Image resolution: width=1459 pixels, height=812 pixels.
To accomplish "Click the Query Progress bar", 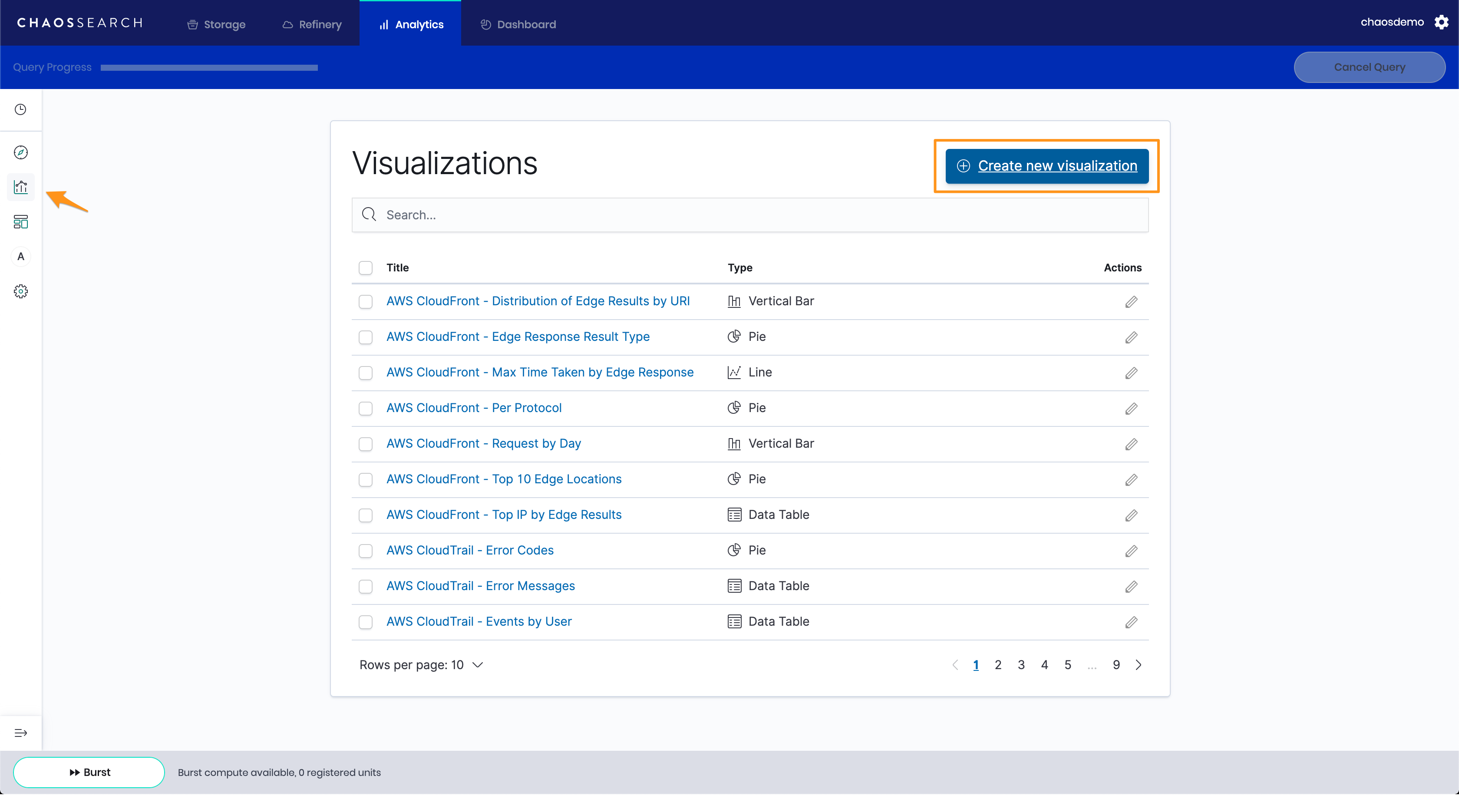I will coord(209,67).
